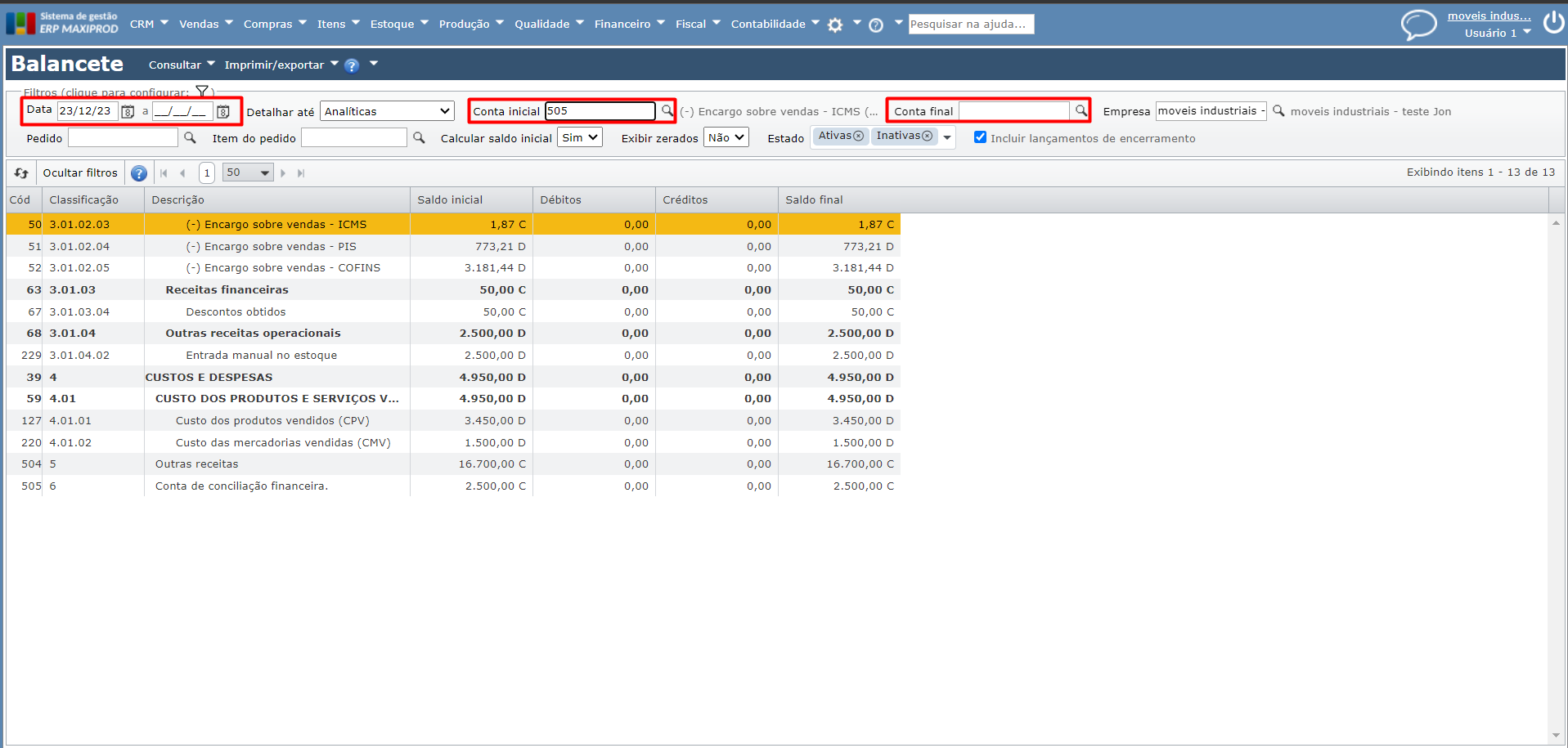Click the Pedido search magnifier icon
This screenshot has width=1568, height=748.
click(190, 138)
